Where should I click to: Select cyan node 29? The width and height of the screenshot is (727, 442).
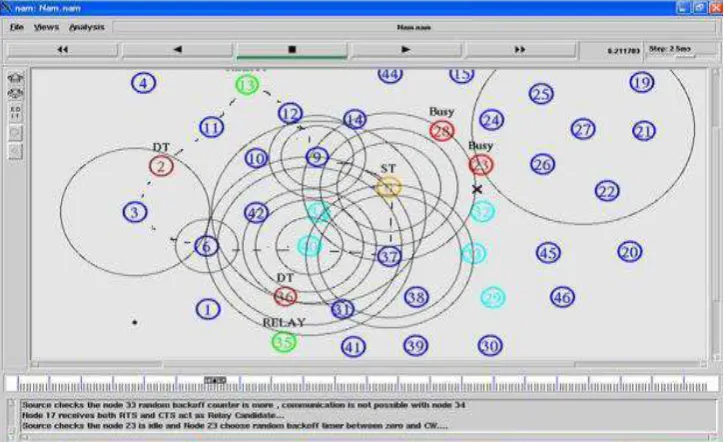tap(492, 298)
